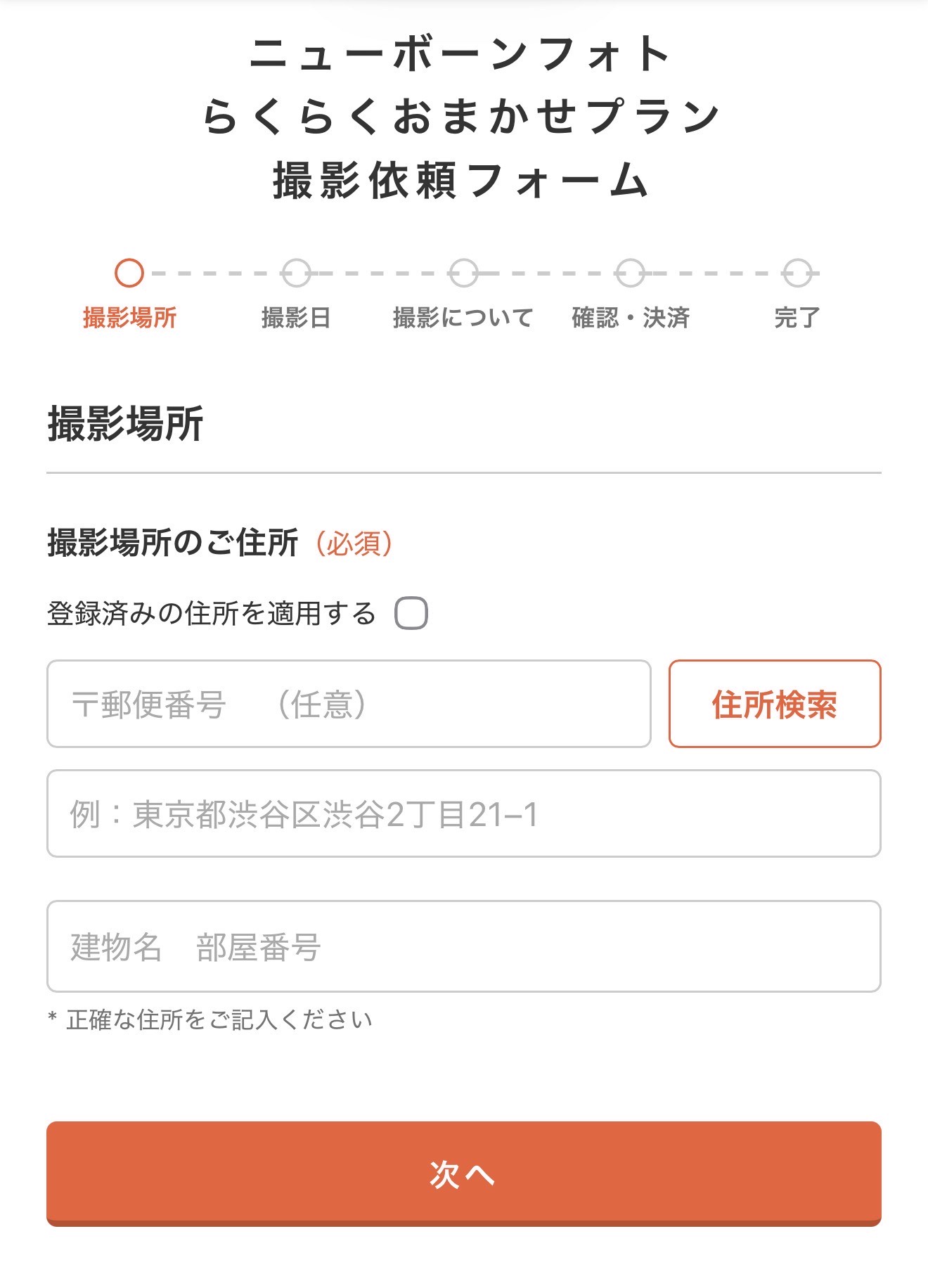Image resolution: width=928 pixels, height=1288 pixels.
Task: Enable the 登録済みの住所を適用する checkbox
Action: (411, 613)
